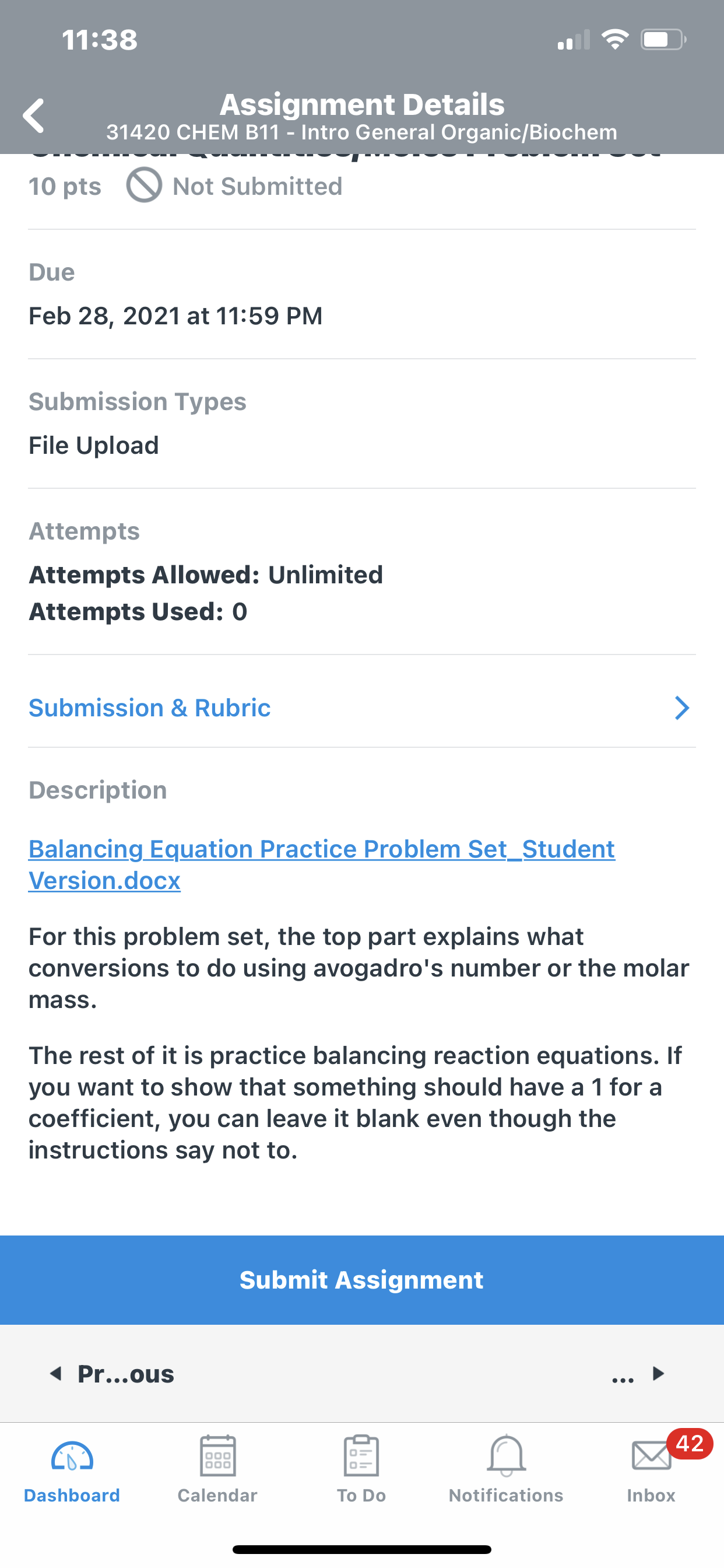Tap the back arrow in header
Image resolution: width=724 pixels, height=1568 pixels.
tap(33, 116)
